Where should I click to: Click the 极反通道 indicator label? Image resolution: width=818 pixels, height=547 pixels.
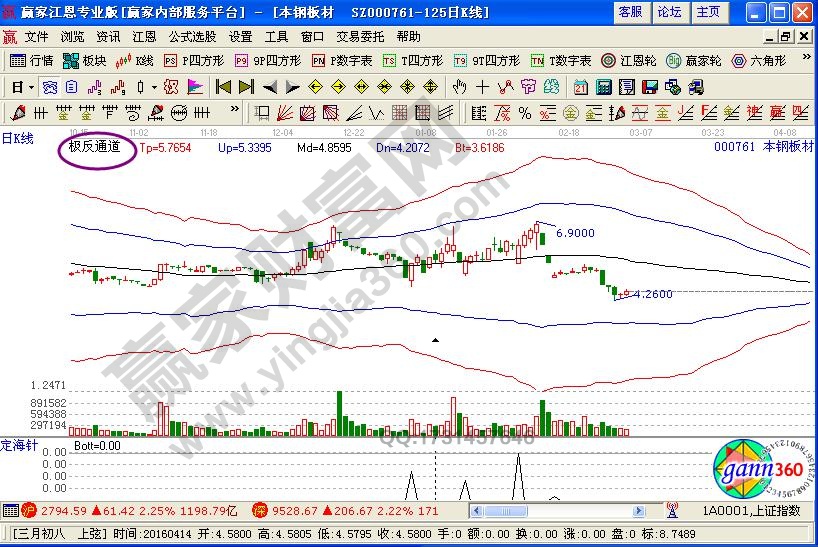point(94,147)
